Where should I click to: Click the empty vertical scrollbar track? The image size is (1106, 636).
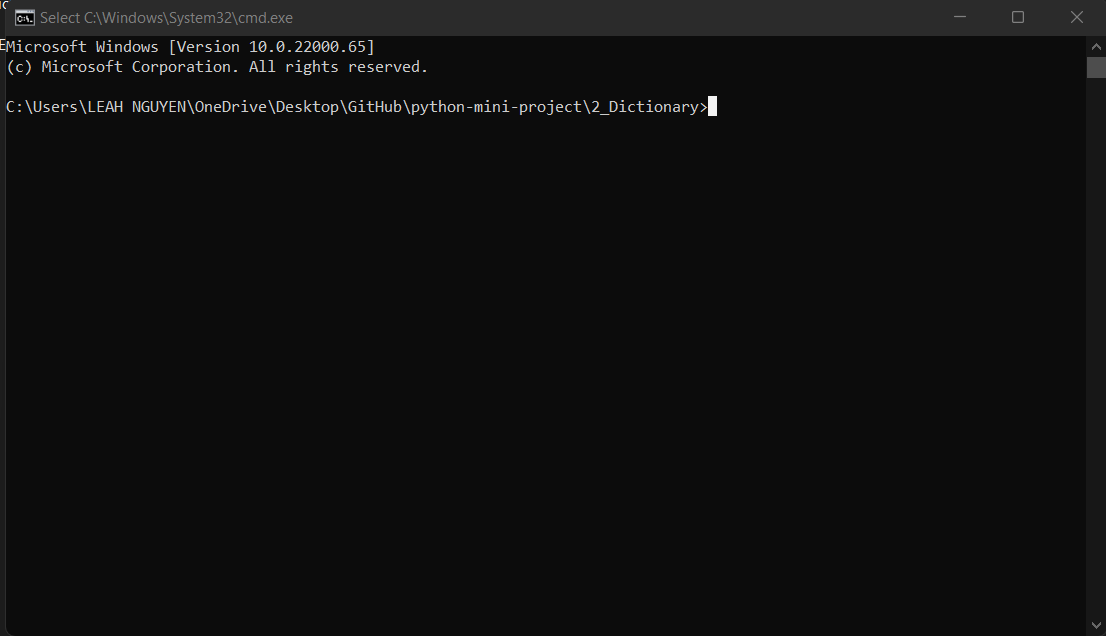[1096, 350]
